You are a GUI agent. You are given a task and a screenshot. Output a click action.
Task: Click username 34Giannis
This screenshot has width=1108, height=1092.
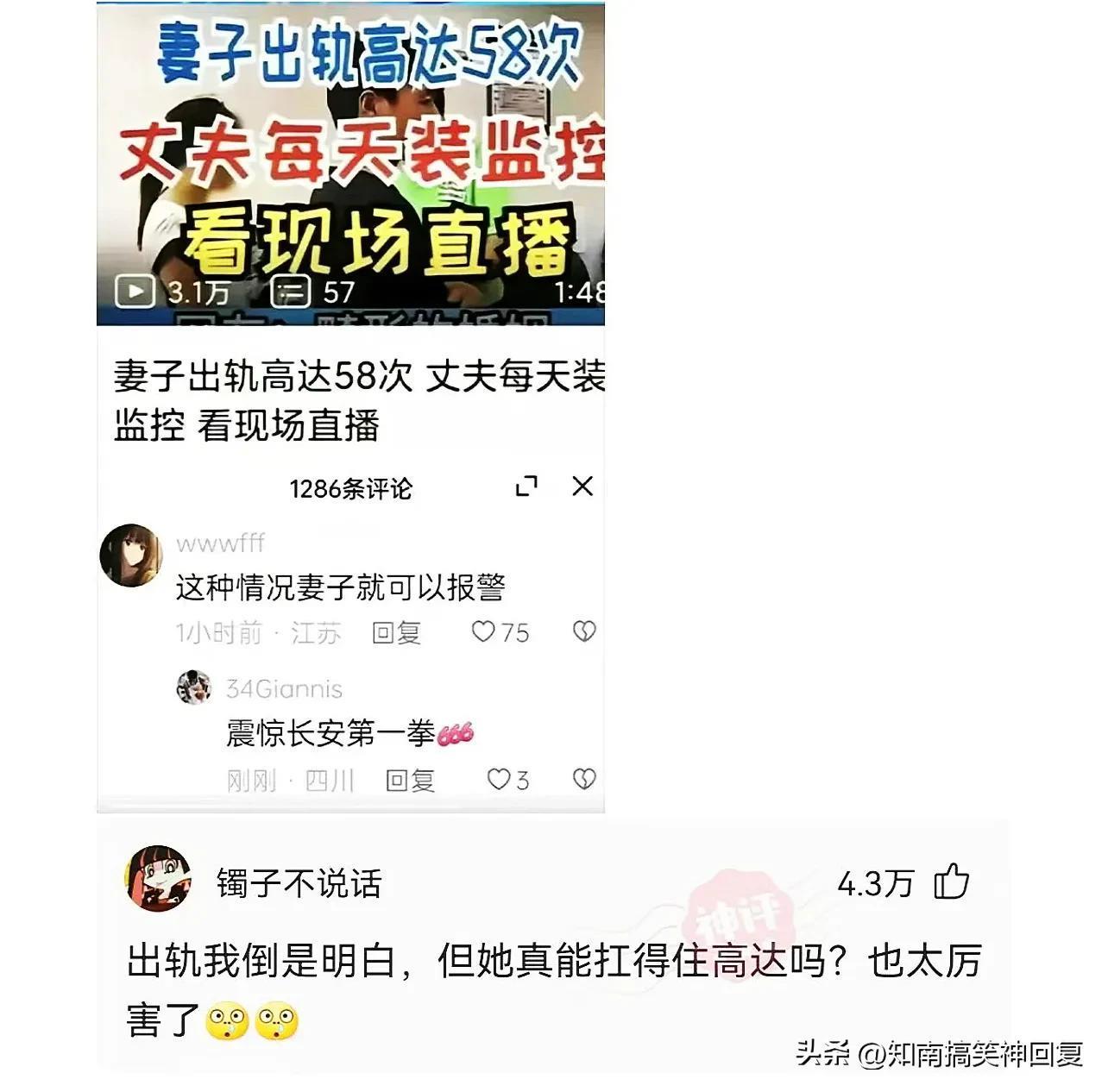click(284, 688)
